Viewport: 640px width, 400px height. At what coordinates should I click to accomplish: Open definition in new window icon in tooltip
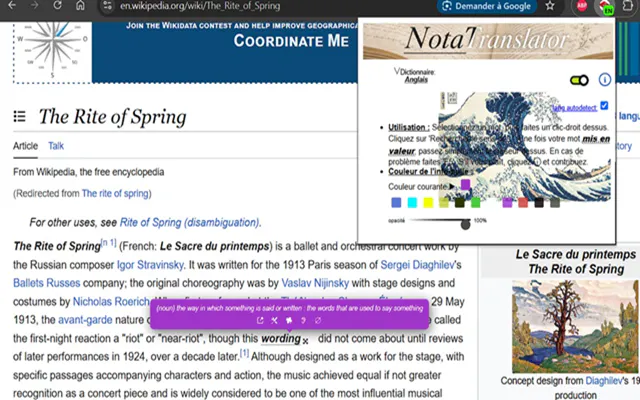pos(260,321)
